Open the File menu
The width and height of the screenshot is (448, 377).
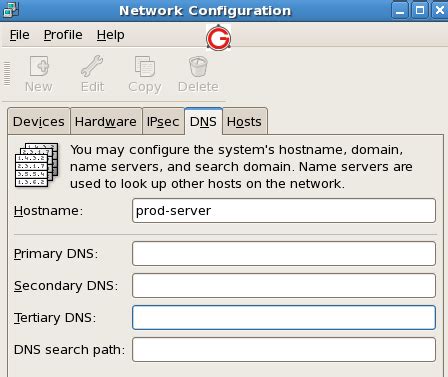[x=20, y=35]
